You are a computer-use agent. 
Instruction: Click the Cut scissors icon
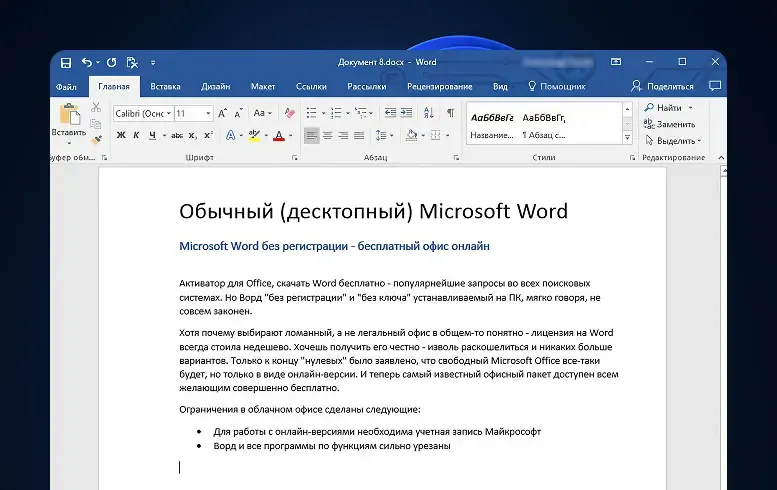point(96,107)
